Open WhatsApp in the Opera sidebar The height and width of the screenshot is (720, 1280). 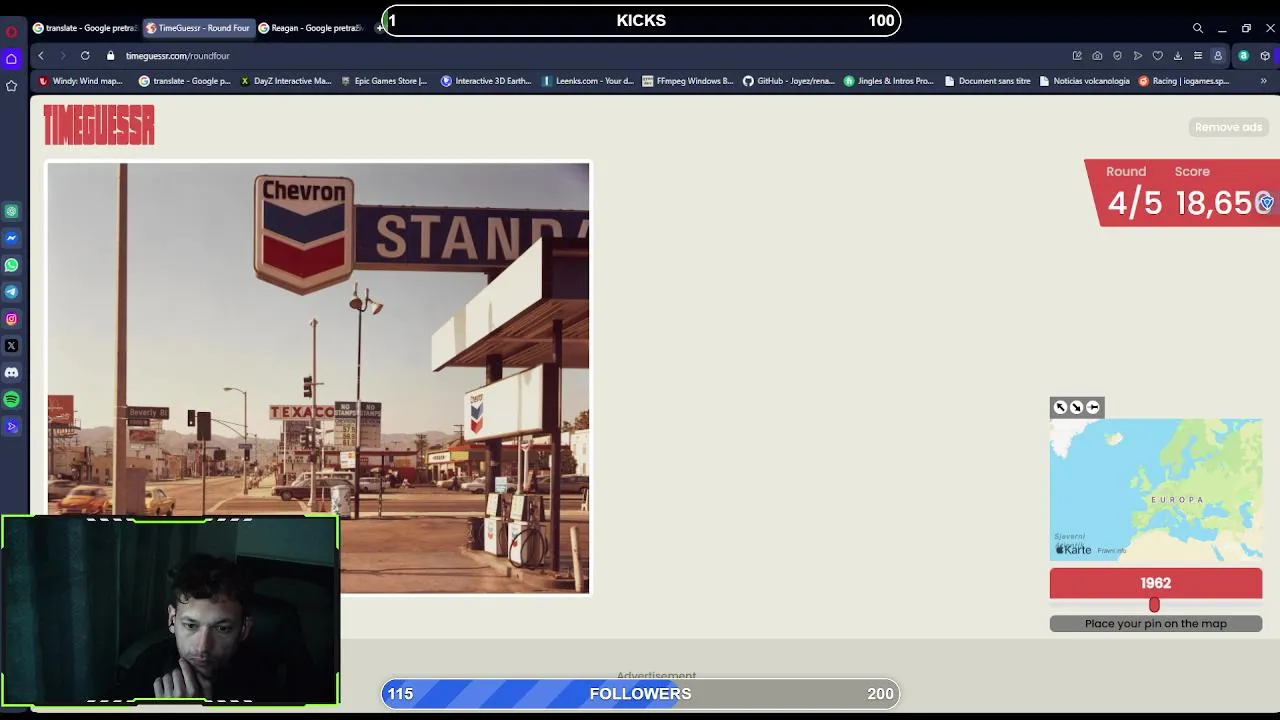pyautogui.click(x=12, y=265)
